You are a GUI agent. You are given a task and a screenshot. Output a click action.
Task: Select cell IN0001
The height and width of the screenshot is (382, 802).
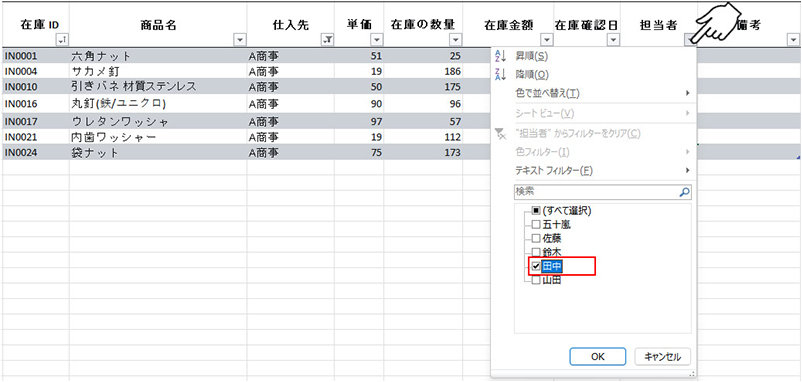click(x=36, y=56)
